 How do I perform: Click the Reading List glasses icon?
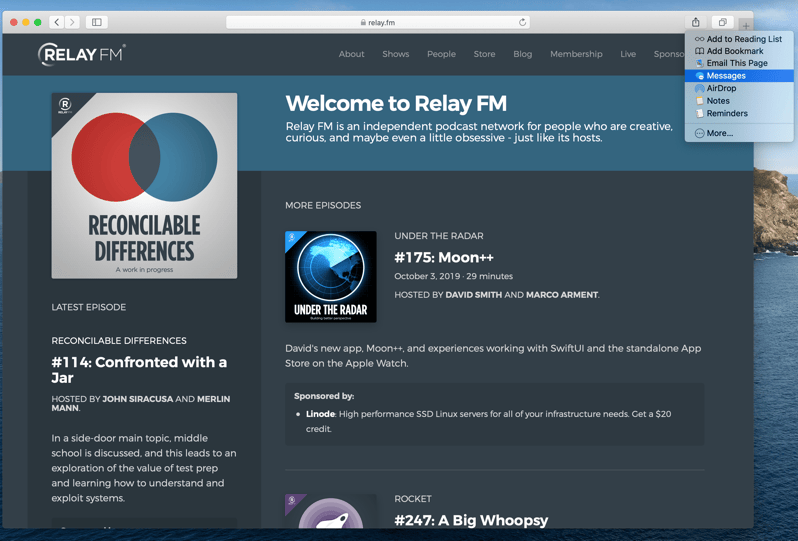coord(700,39)
